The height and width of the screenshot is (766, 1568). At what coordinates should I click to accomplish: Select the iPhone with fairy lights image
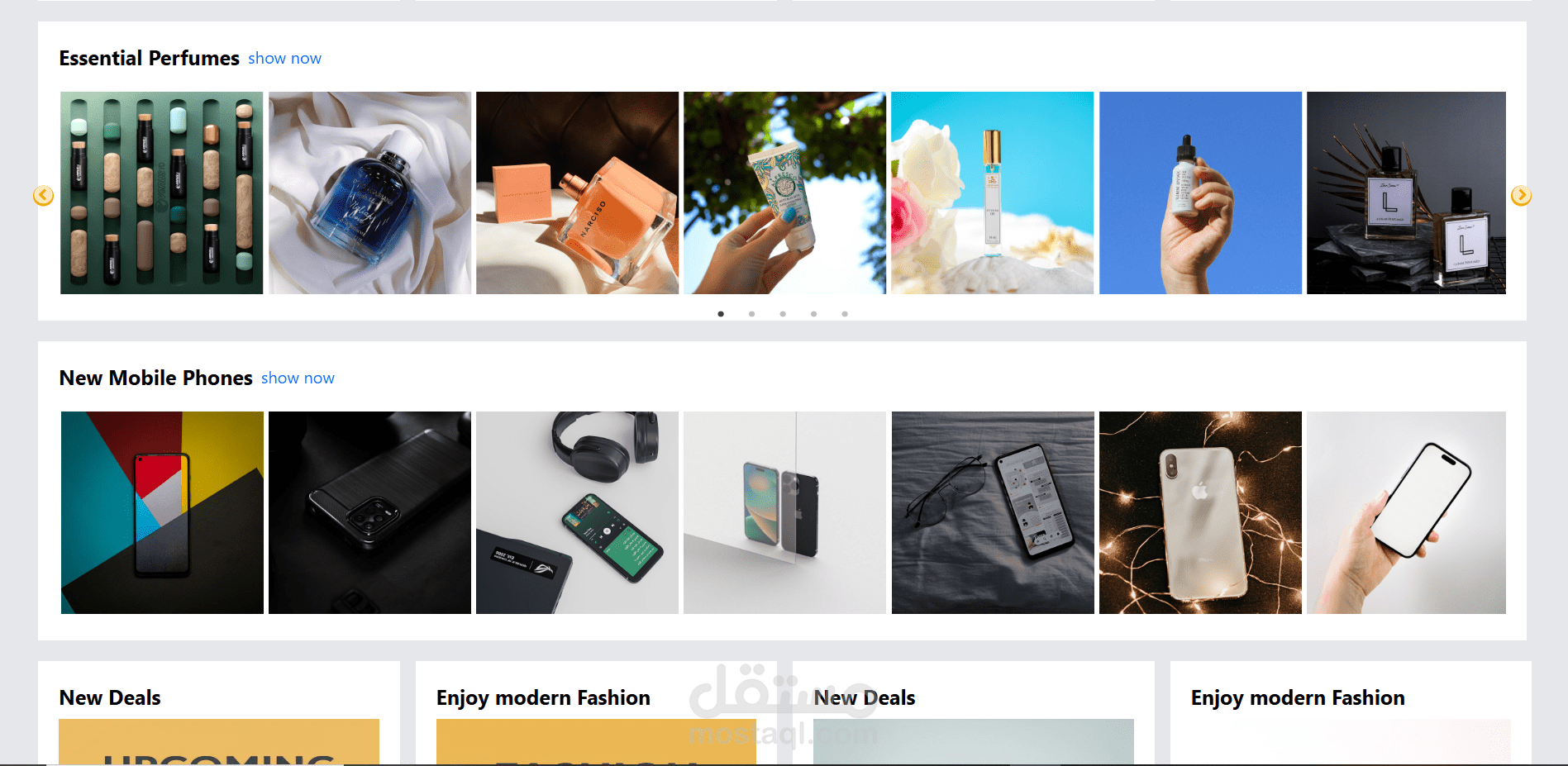tap(1200, 512)
